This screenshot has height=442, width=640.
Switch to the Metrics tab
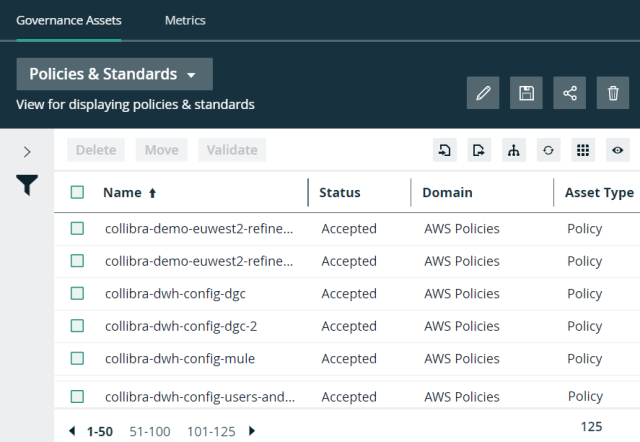click(185, 20)
